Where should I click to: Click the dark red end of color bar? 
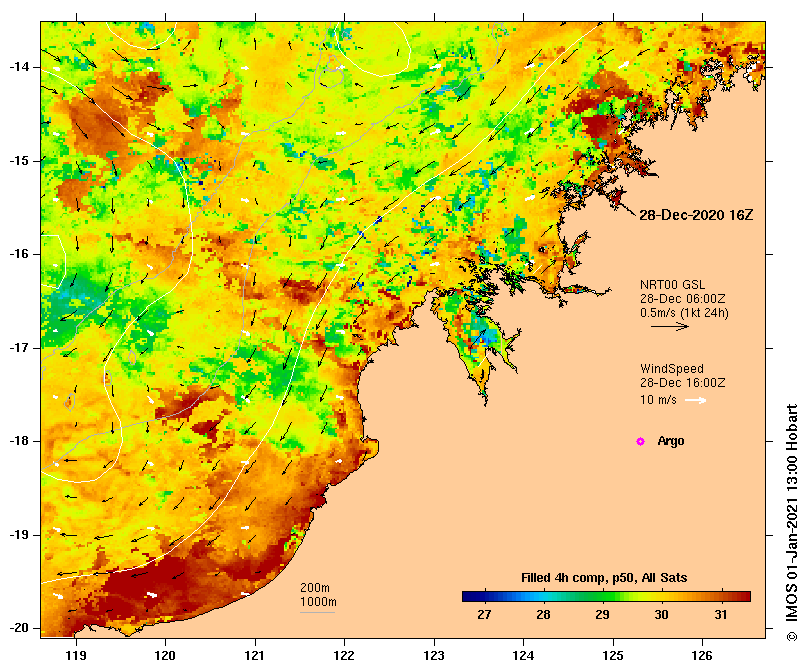745,597
